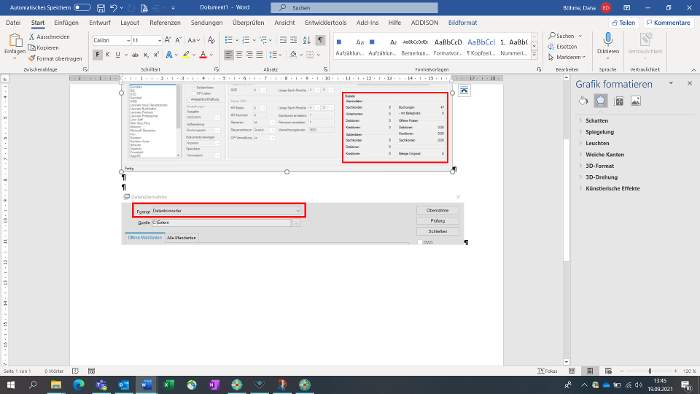Open the Datei menu
The image size is (700, 394).
[13, 23]
